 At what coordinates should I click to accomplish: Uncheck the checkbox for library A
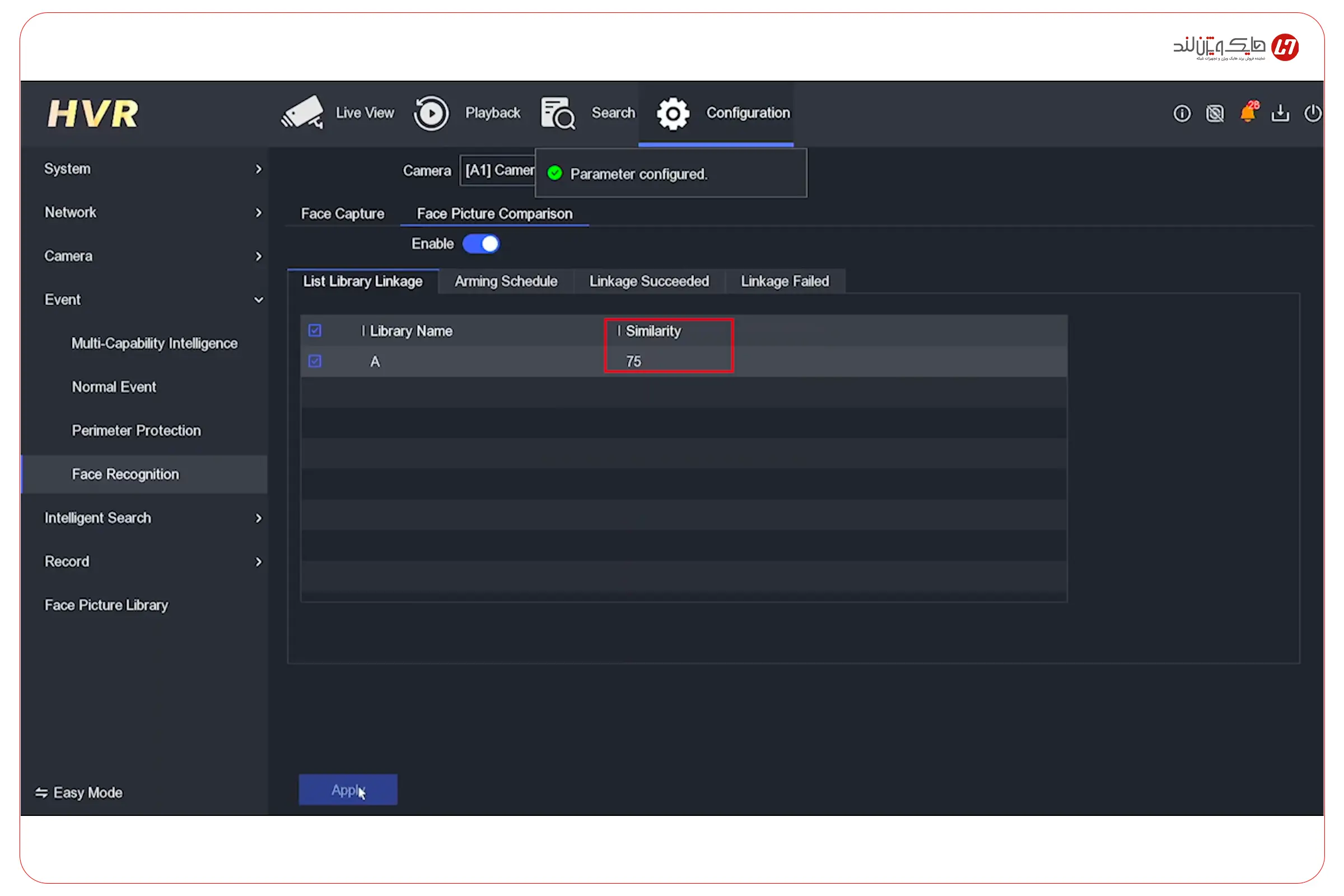tap(315, 361)
